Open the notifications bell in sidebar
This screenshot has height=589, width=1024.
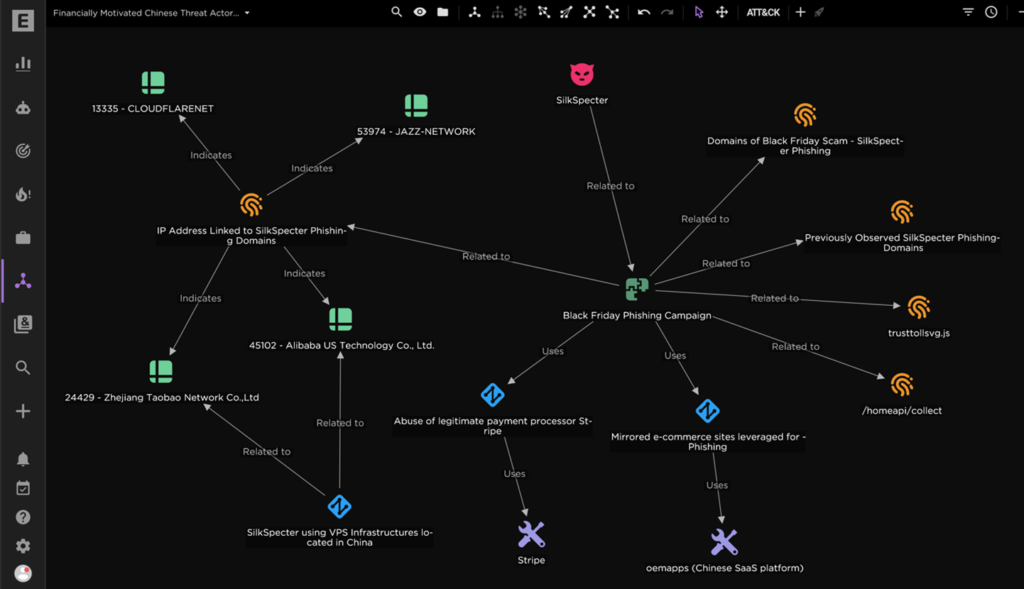click(23, 459)
